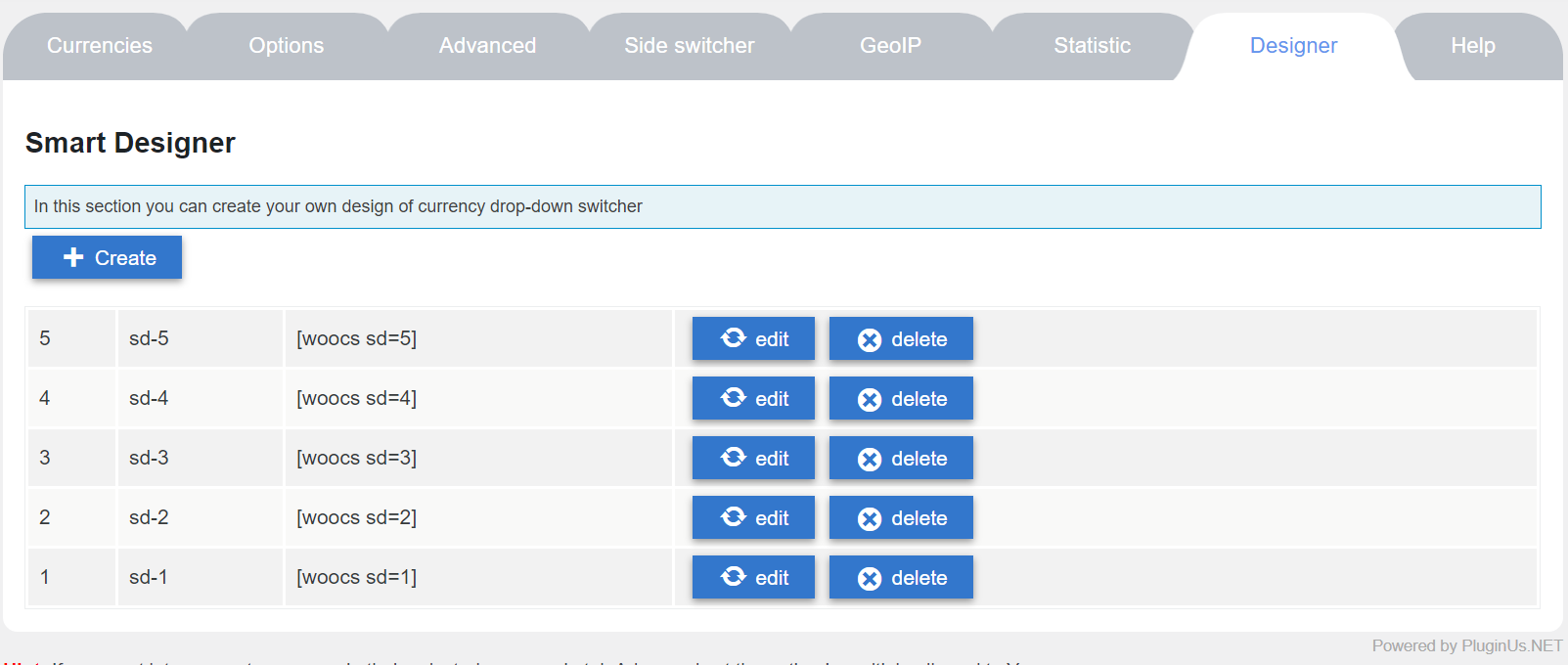Edit the sd-3 design
Screen dimensions: 1568x665
[x=753, y=458]
